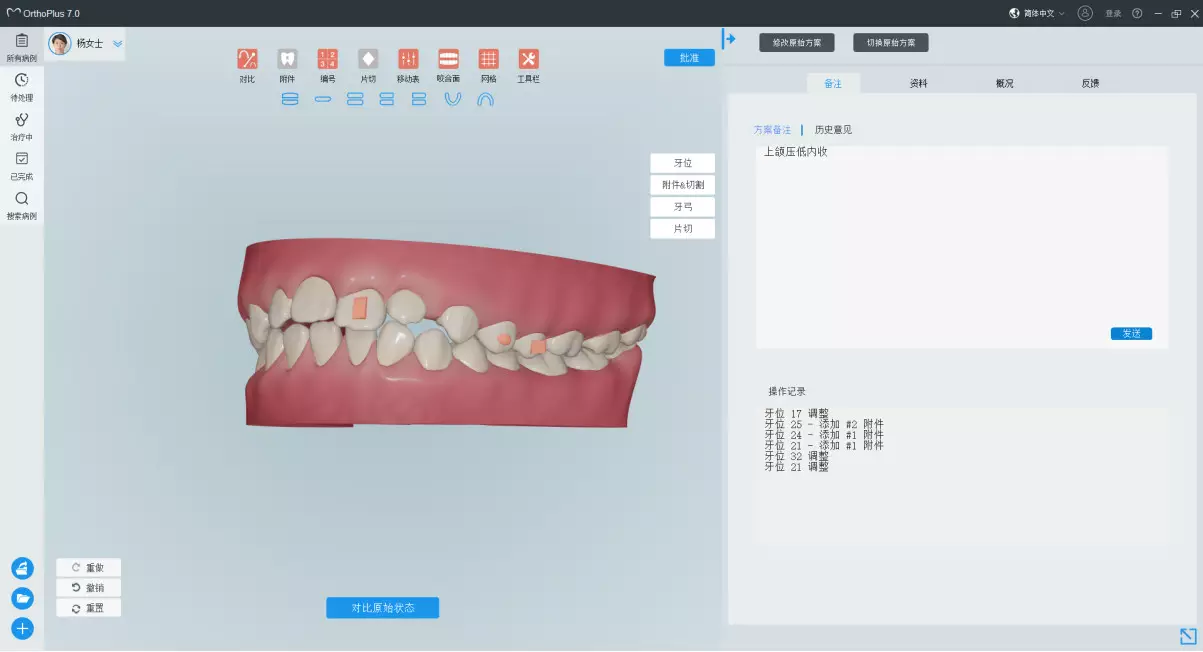Click the 编号 tooth numbering icon
Image resolution: width=1203 pixels, height=652 pixels.
[x=327, y=59]
